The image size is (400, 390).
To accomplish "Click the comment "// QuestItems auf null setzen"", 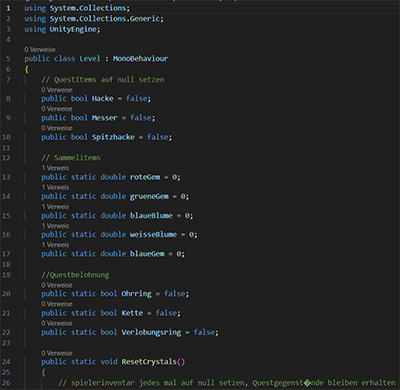I will [x=103, y=80].
